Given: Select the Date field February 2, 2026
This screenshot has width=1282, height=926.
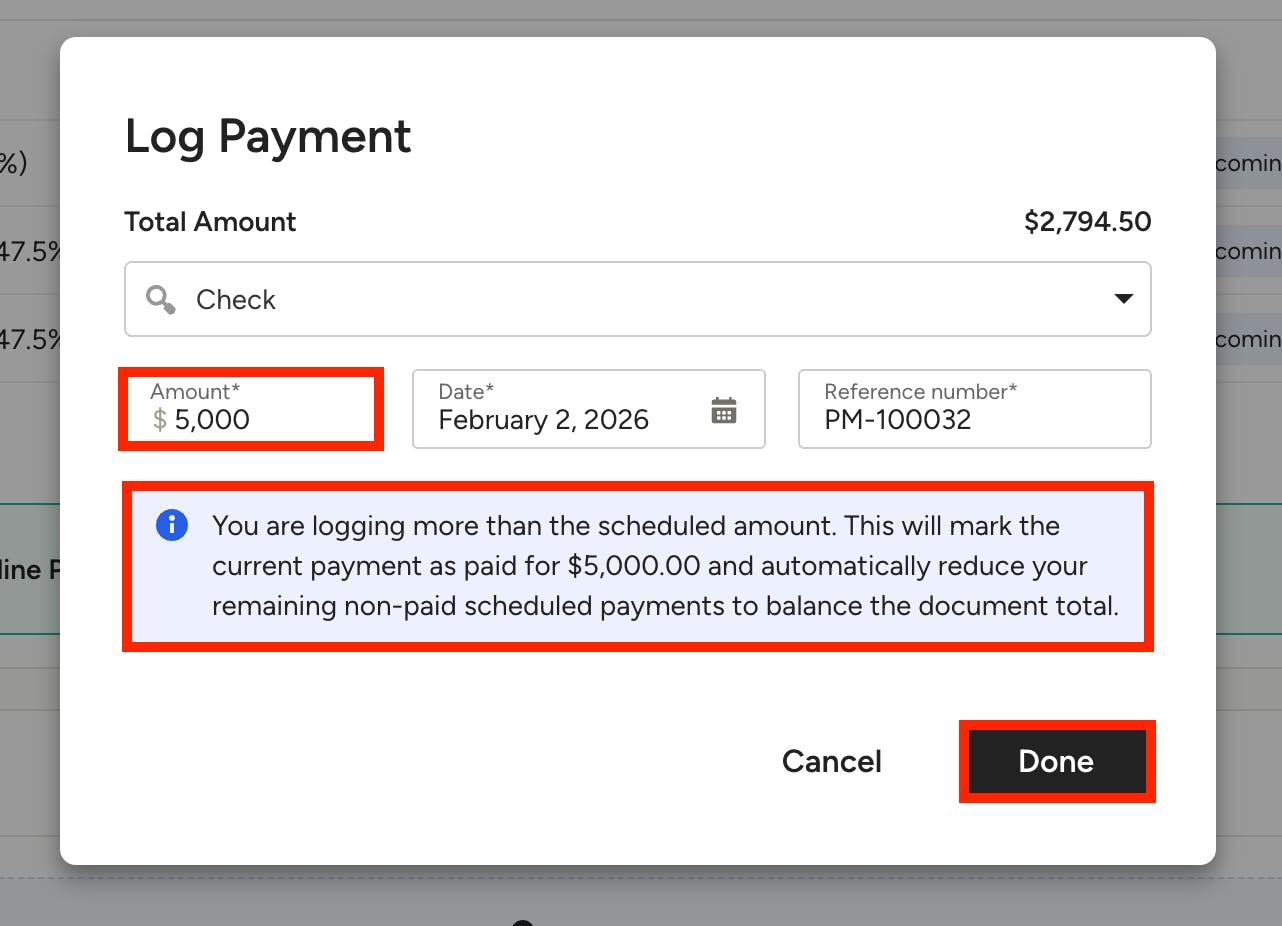Looking at the screenshot, I should click(x=589, y=408).
